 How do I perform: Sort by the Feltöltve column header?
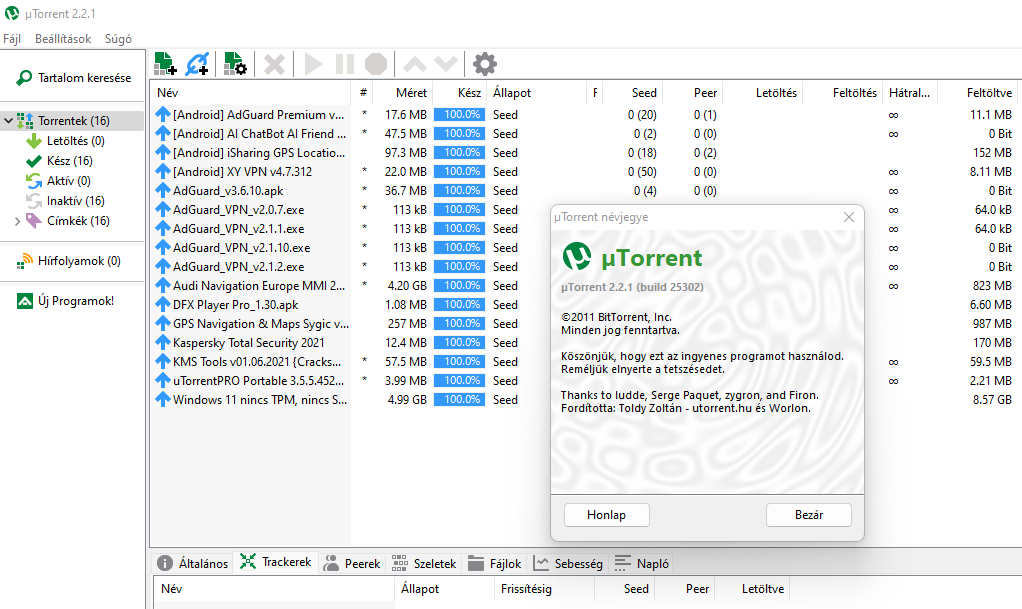[979, 93]
